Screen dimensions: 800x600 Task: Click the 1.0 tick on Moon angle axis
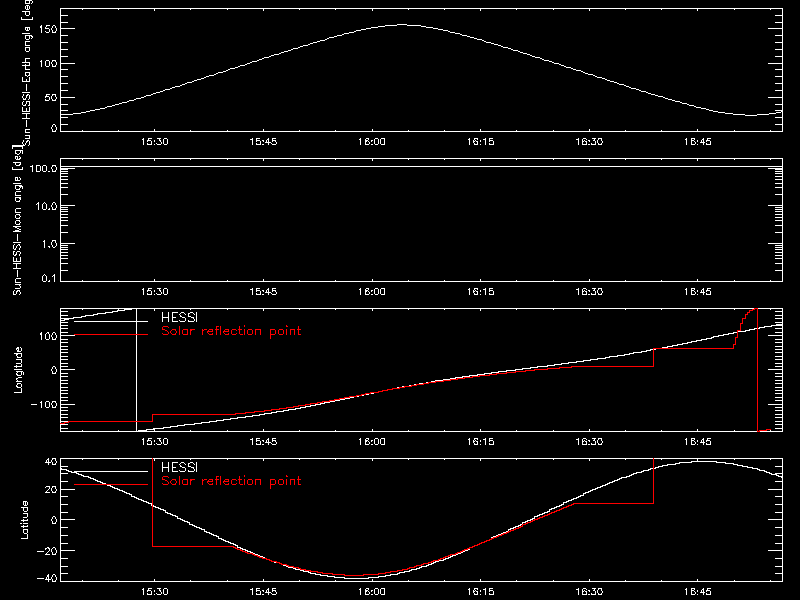coord(49,244)
